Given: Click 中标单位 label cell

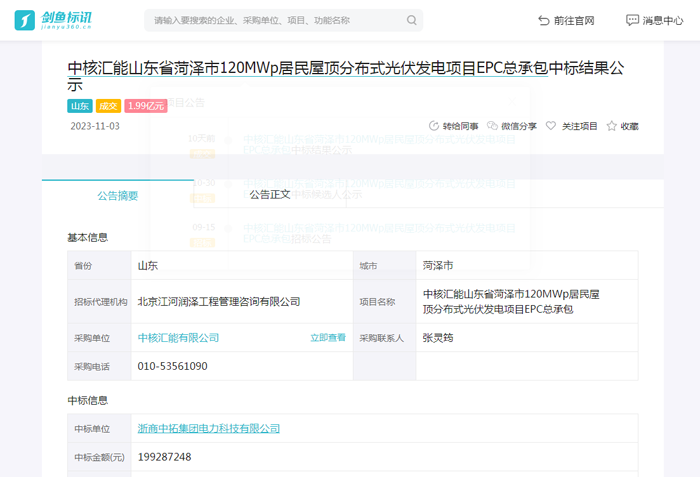Looking at the screenshot, I should click(99, 428).
